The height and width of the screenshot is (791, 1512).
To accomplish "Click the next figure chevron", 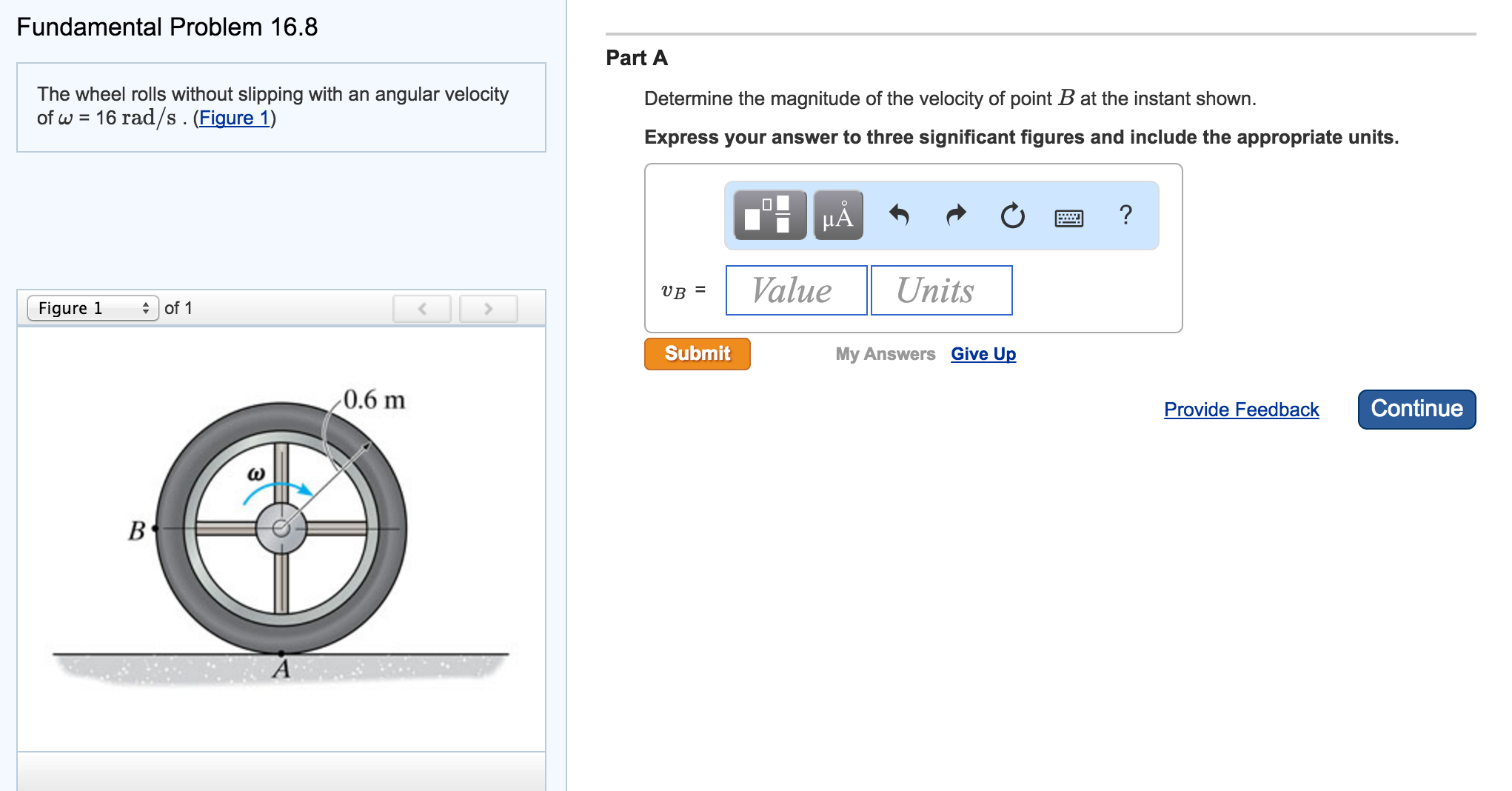I will (x=487, y=309).
